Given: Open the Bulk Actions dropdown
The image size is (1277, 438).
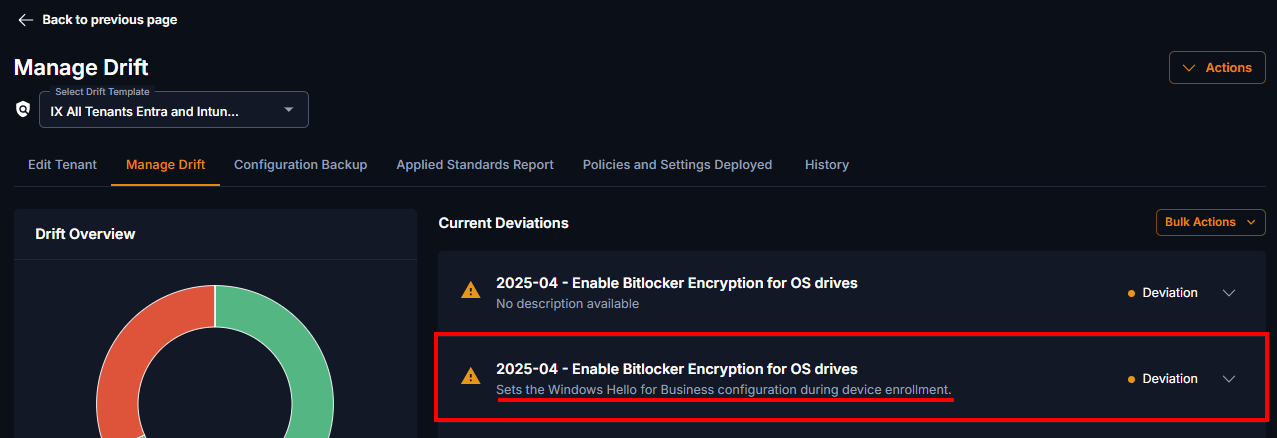Looking at the screenshot, I should tap(1211, 222).
